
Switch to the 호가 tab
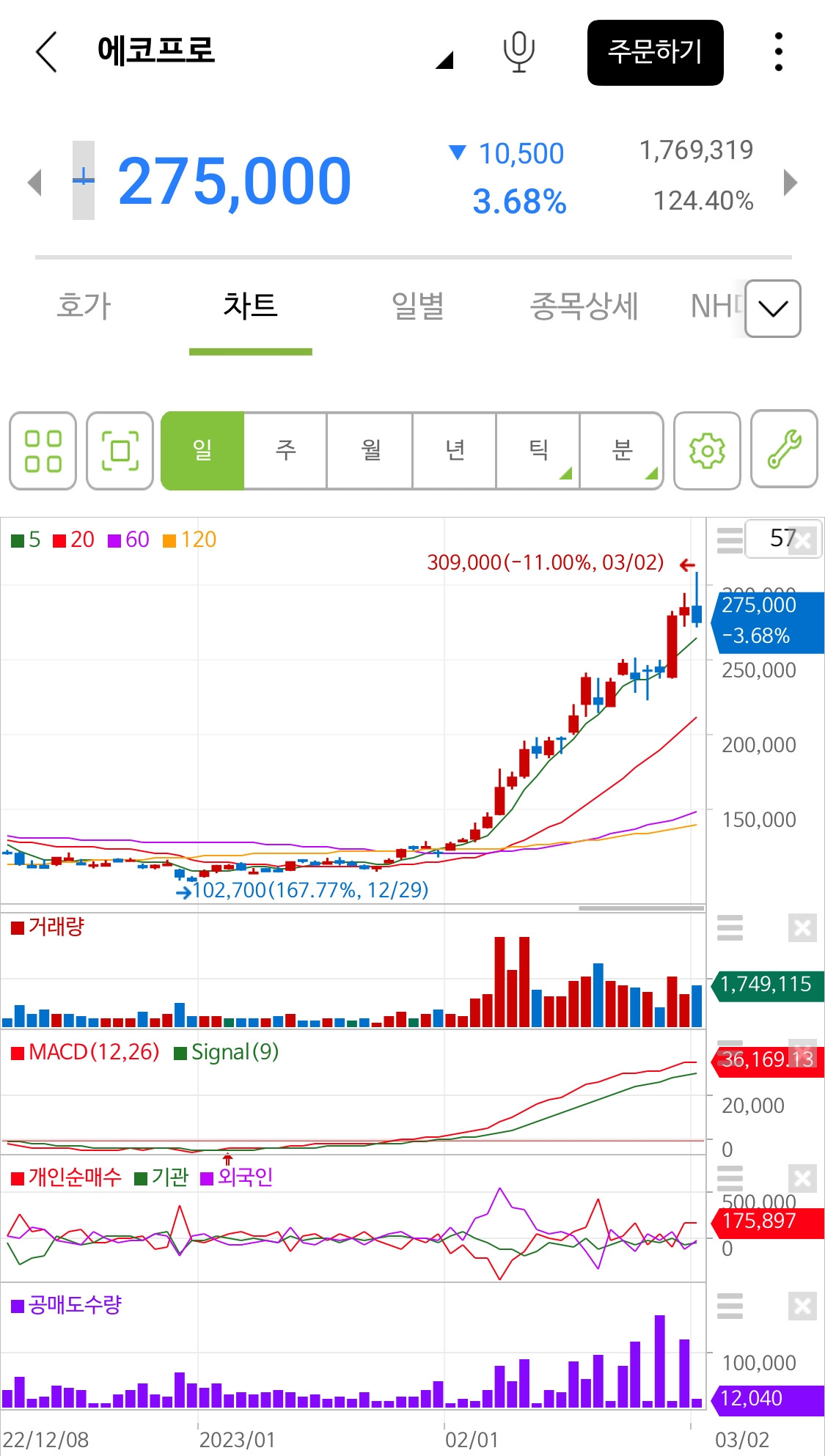click(x=84, y=306)
